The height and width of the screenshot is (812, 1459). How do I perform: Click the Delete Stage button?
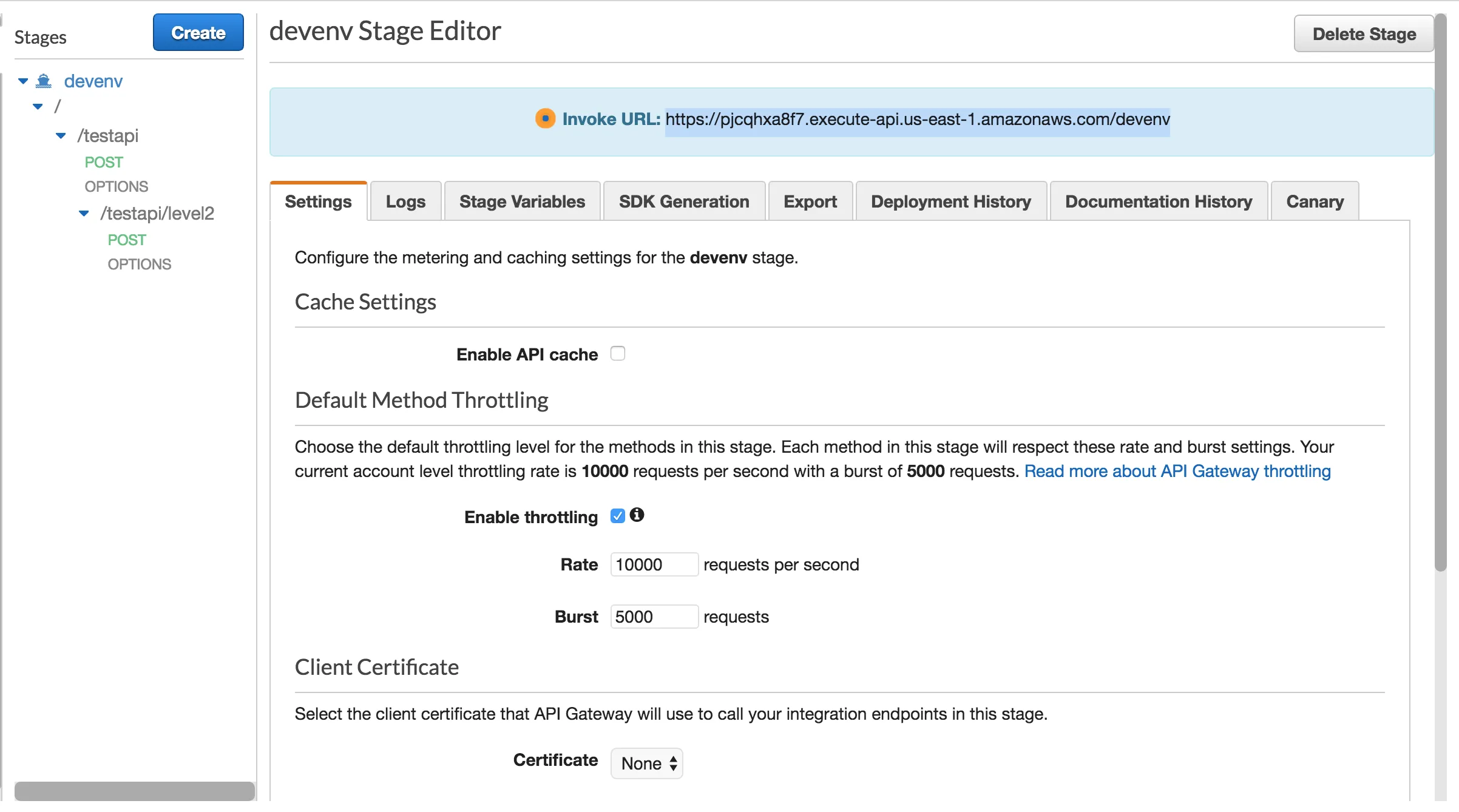1363,34
